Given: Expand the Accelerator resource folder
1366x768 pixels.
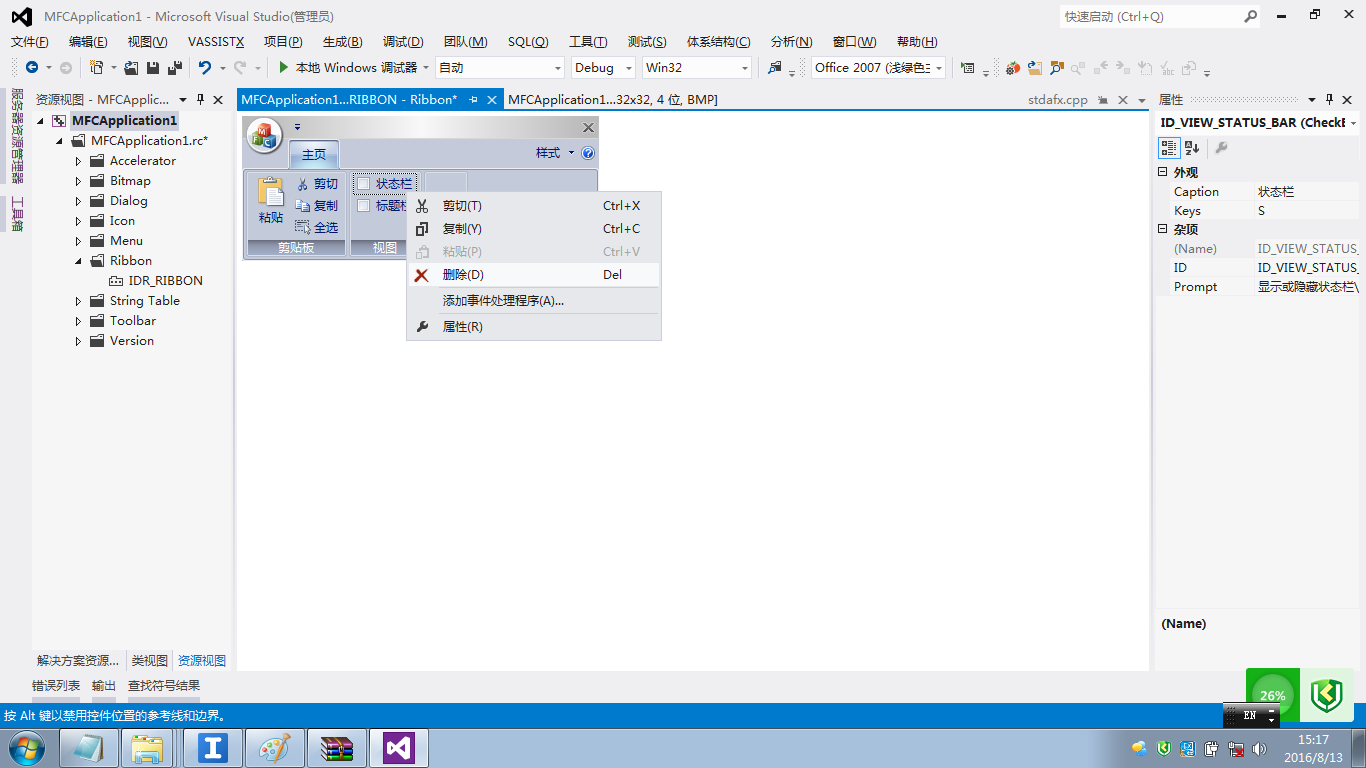Looking at the screenshot, I should [x=78, y=161].
